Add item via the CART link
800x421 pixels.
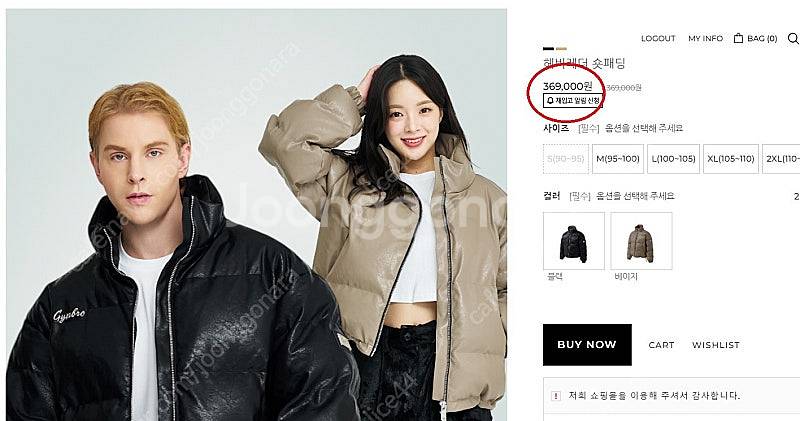661,345
